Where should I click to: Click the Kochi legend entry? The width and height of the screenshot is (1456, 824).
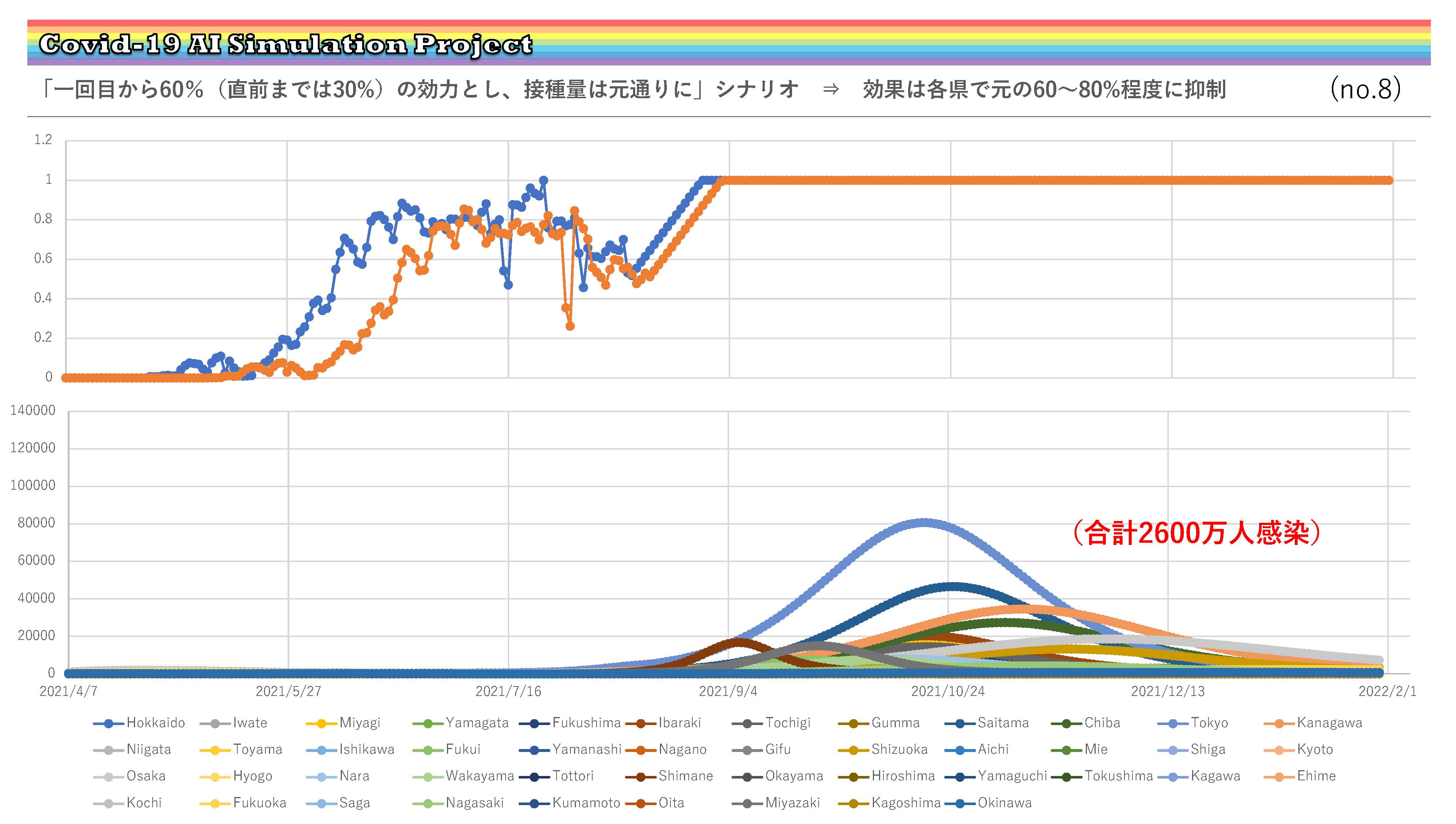click(x=127, y=803)
